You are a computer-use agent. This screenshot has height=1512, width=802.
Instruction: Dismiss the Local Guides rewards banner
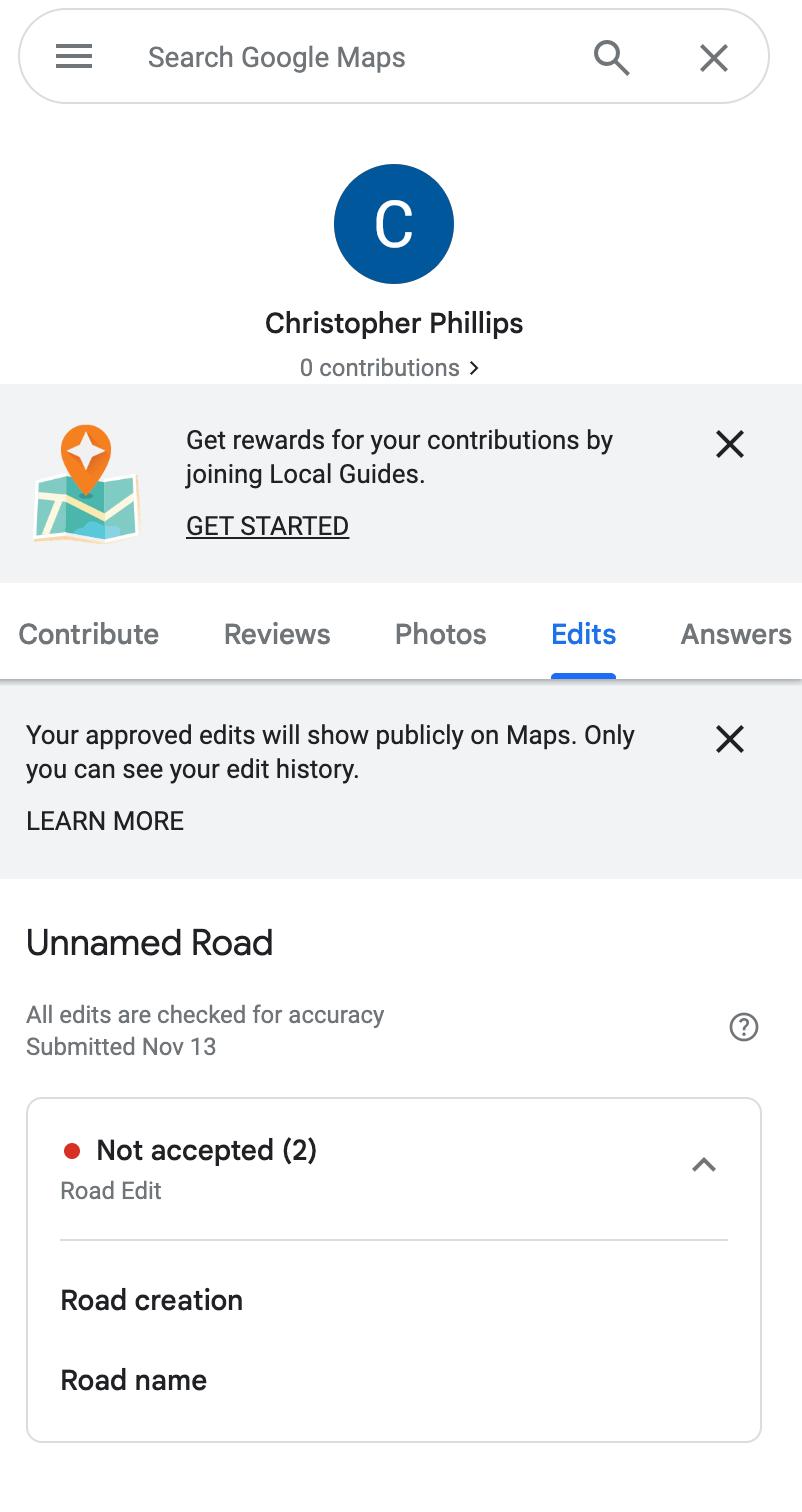(730, 444)
